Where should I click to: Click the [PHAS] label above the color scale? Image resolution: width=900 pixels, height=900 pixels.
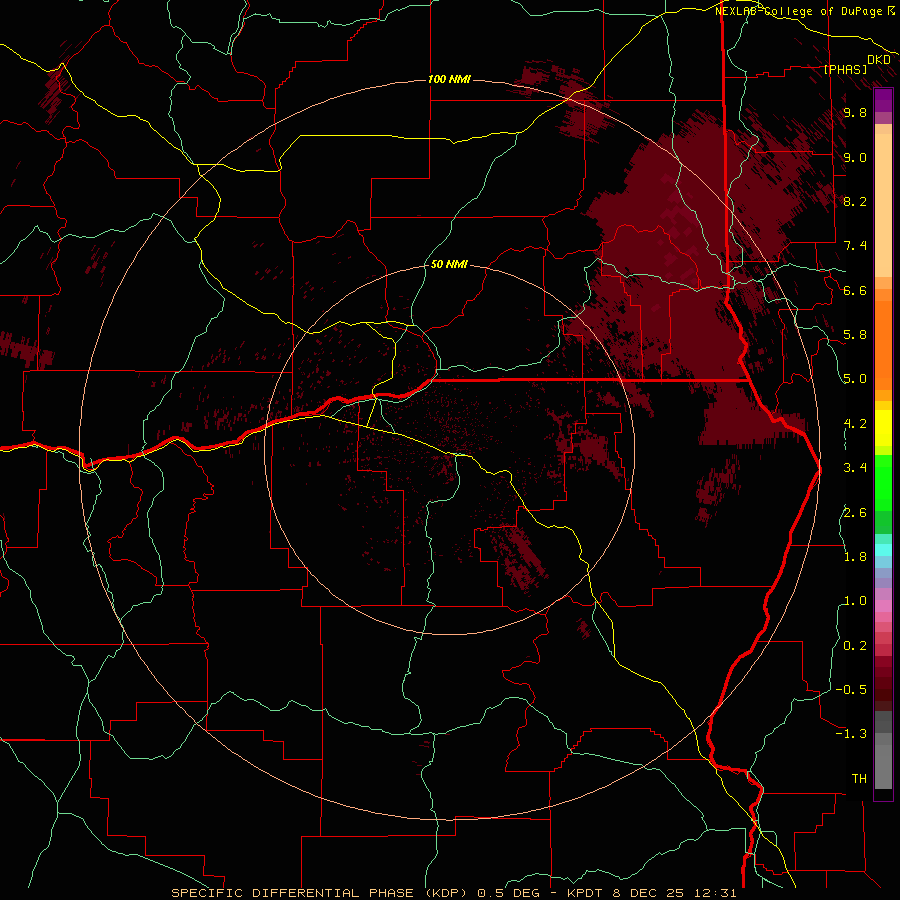coord(845,70)
